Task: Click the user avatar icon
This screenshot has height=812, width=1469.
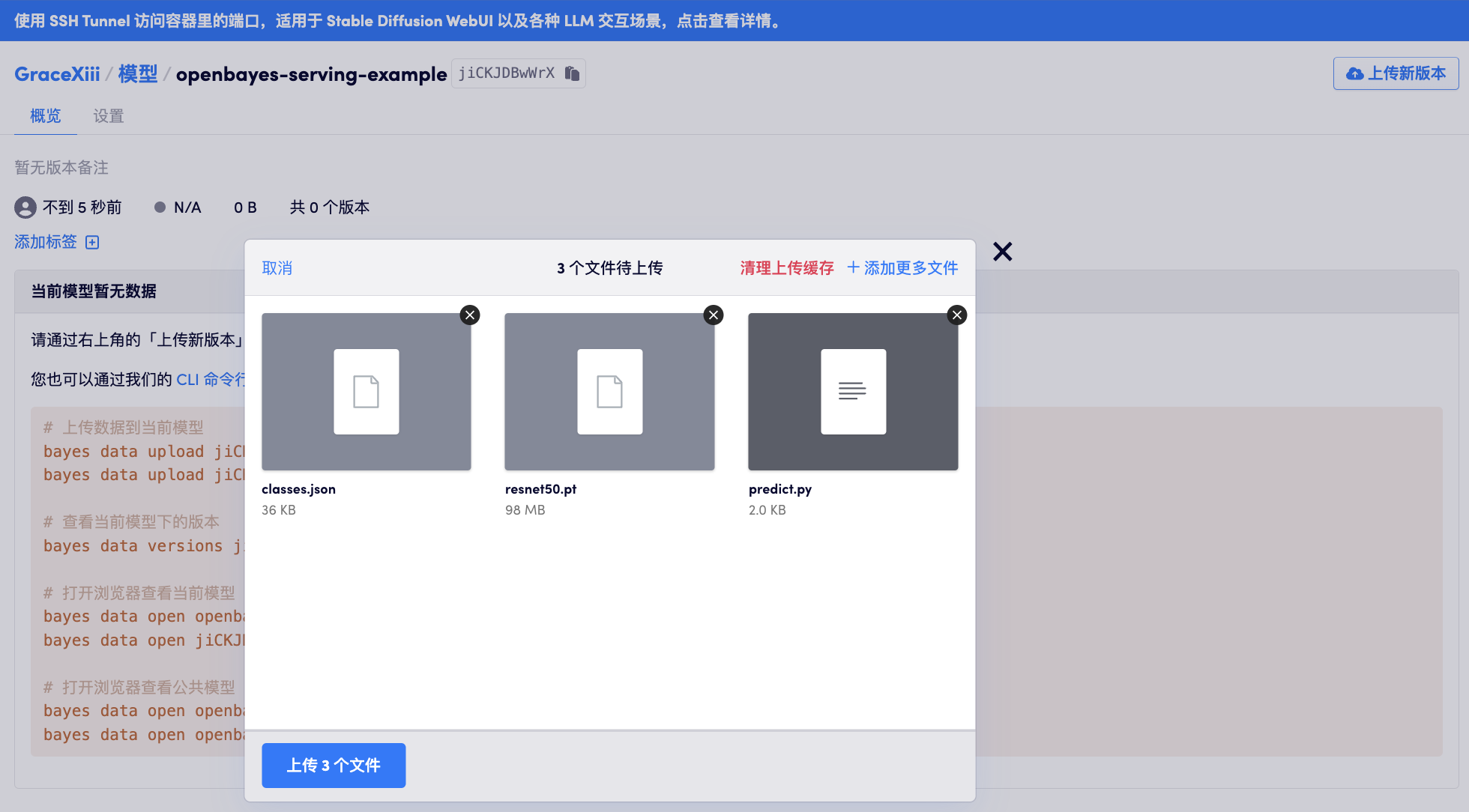Action: (25, 207)
